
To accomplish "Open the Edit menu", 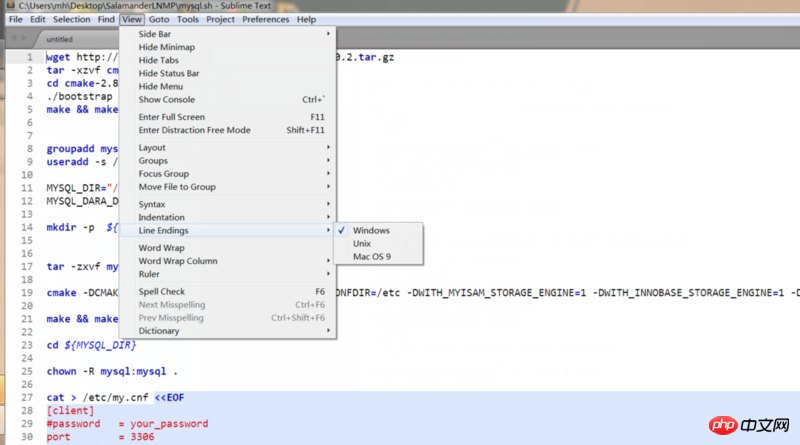I will (x=38, y=19).
